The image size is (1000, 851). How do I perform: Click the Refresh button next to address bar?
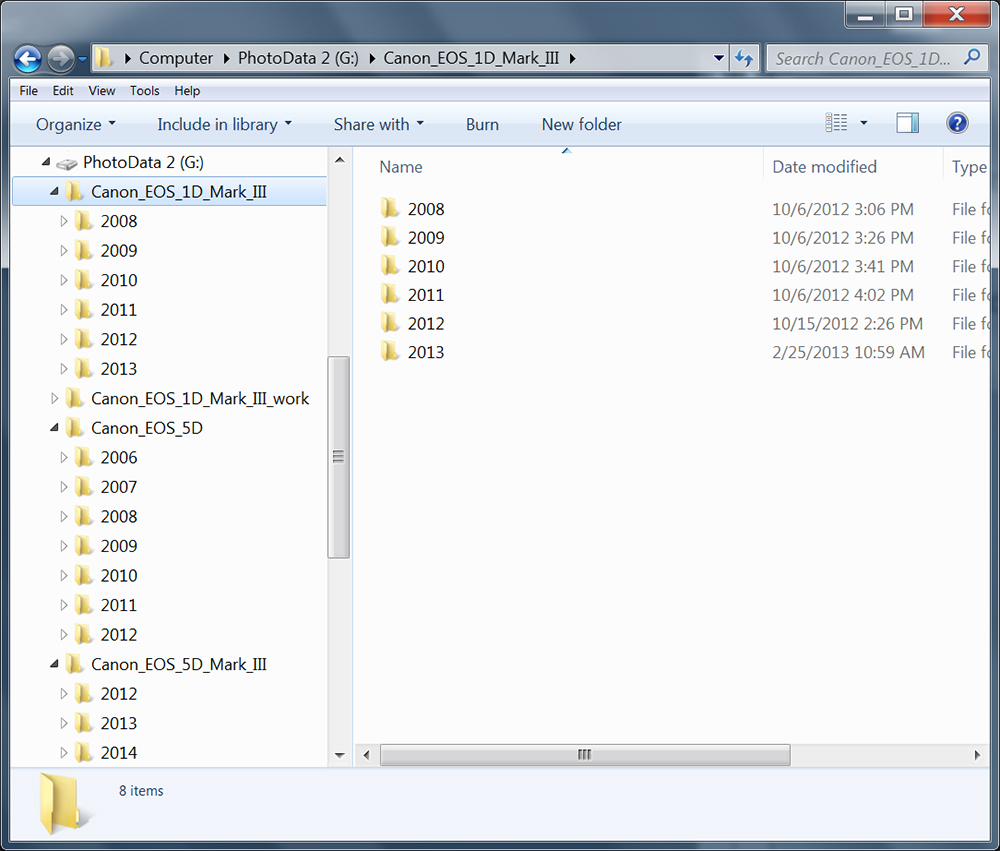[744, 59]
